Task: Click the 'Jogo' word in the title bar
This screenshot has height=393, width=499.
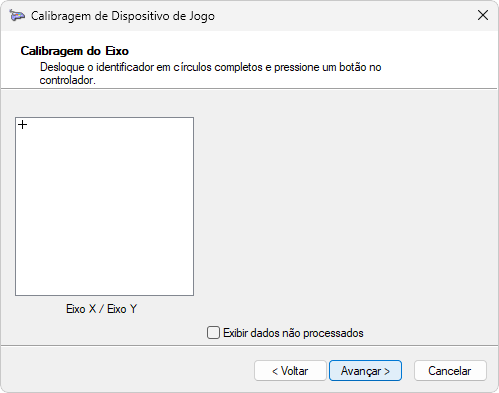Action: tap(202, 16)
